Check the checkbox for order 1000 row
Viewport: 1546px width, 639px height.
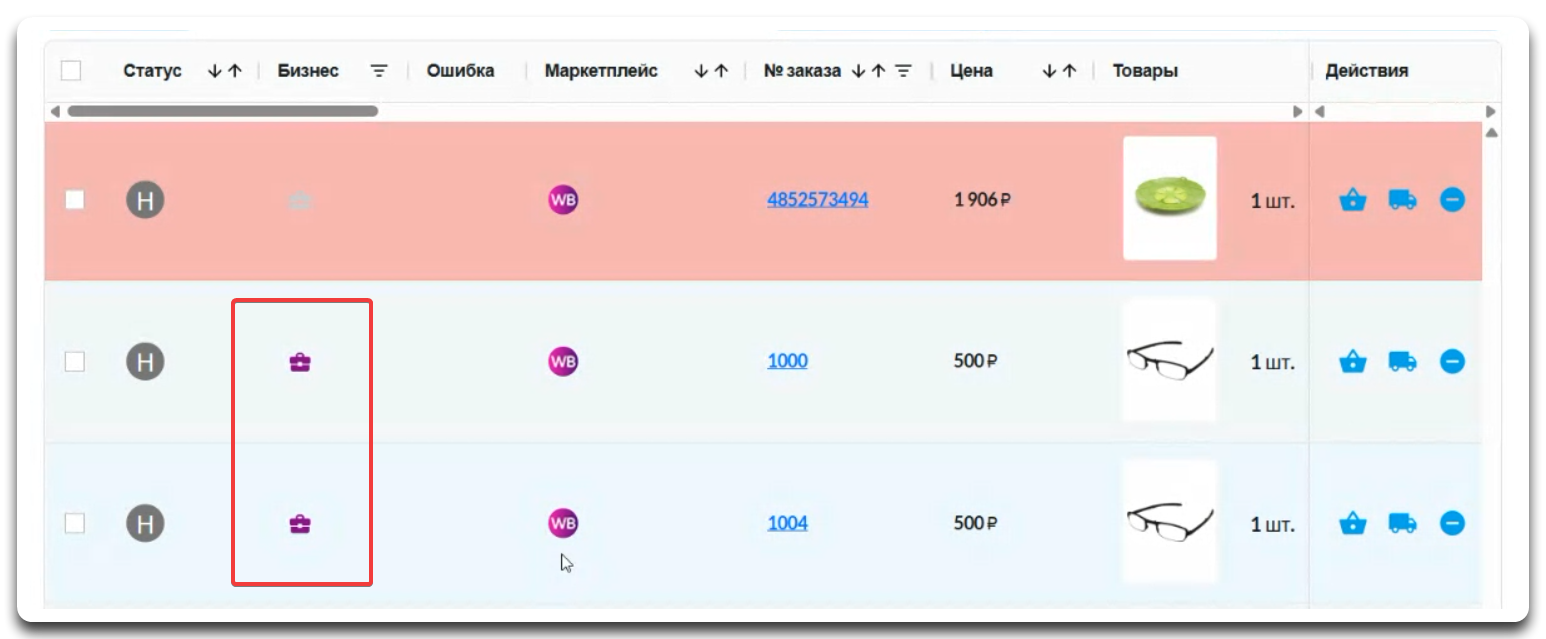75,361
